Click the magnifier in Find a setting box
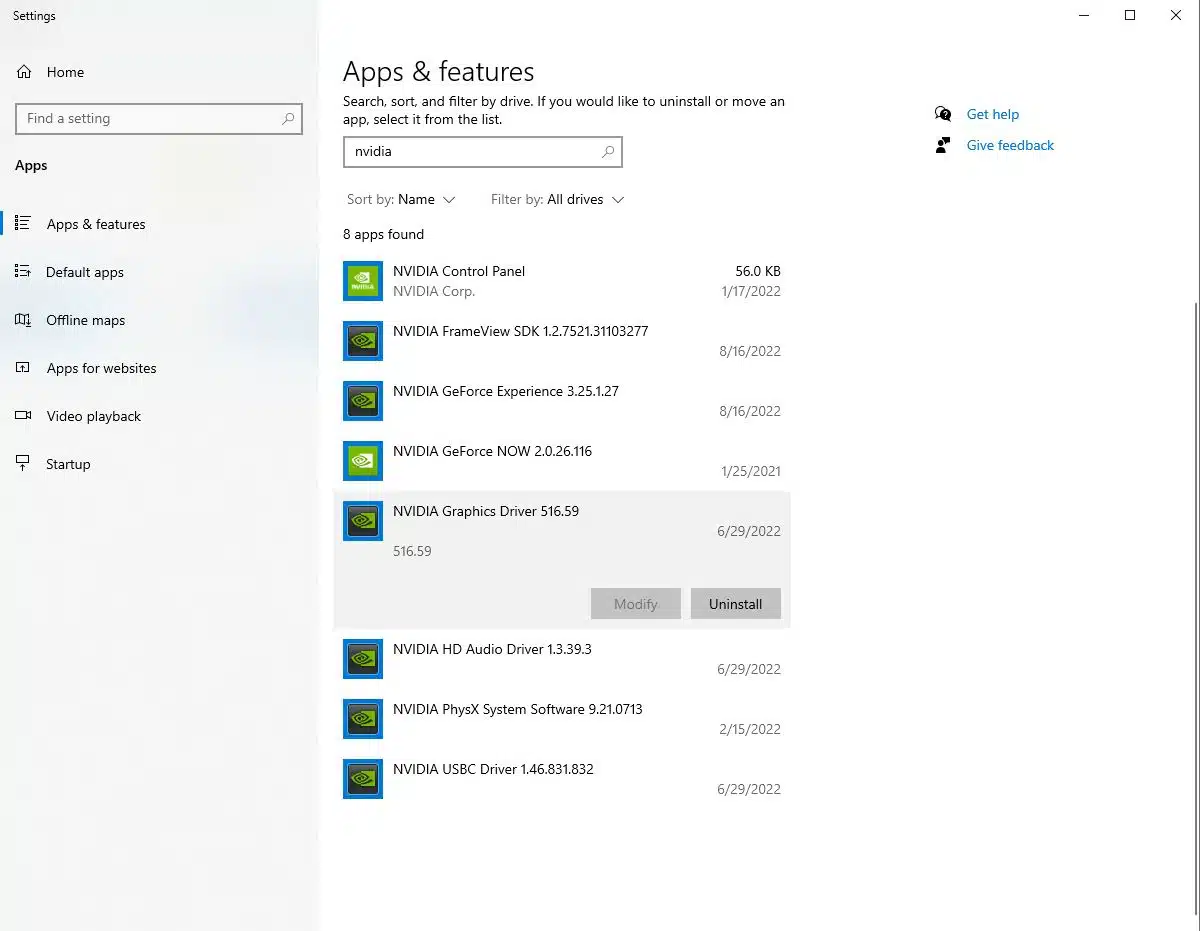Image resolution: width=1200 pixels, height=931 pixels. tap(288, 118)
